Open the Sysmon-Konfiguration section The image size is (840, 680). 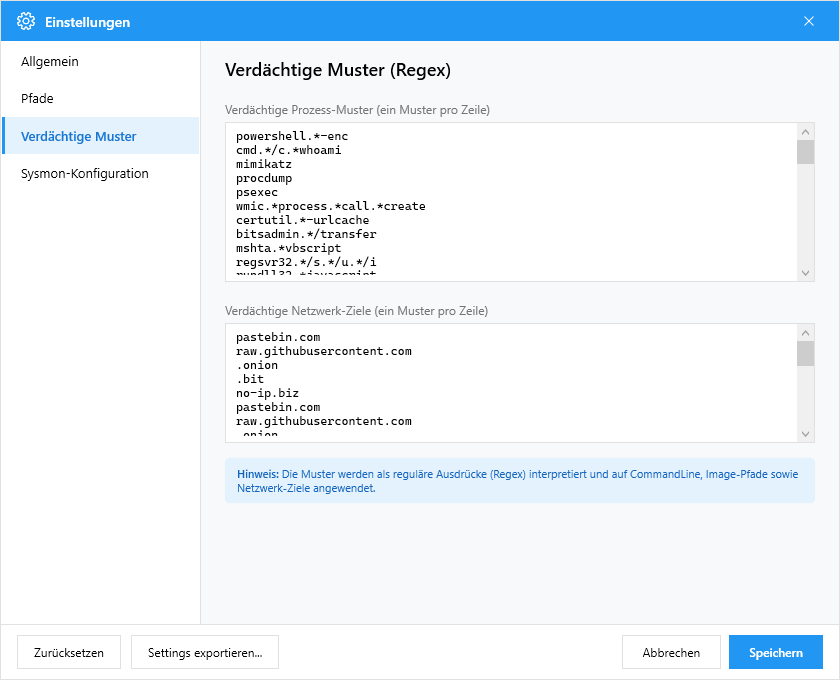coord(84,174)
